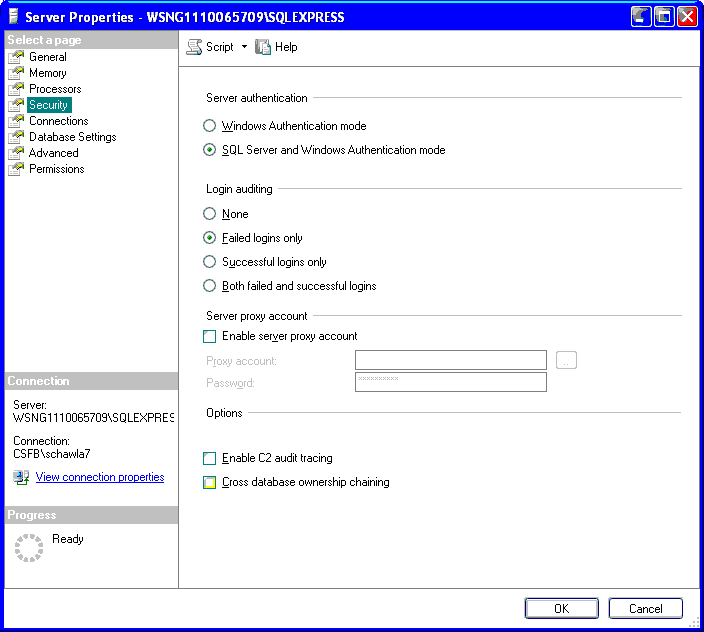Enable C2 audit tracing checkbox
704x632 pixels.
(209, 458)
